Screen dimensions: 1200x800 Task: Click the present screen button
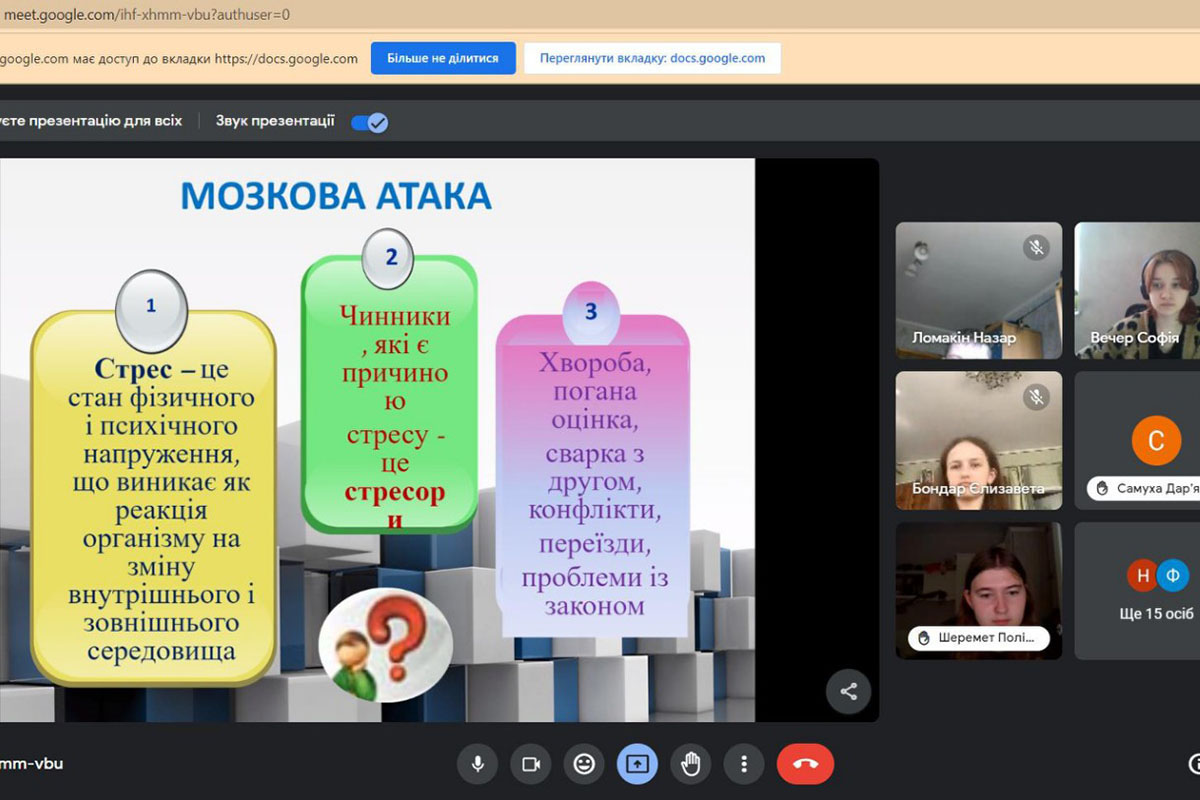tap(637, 765)
